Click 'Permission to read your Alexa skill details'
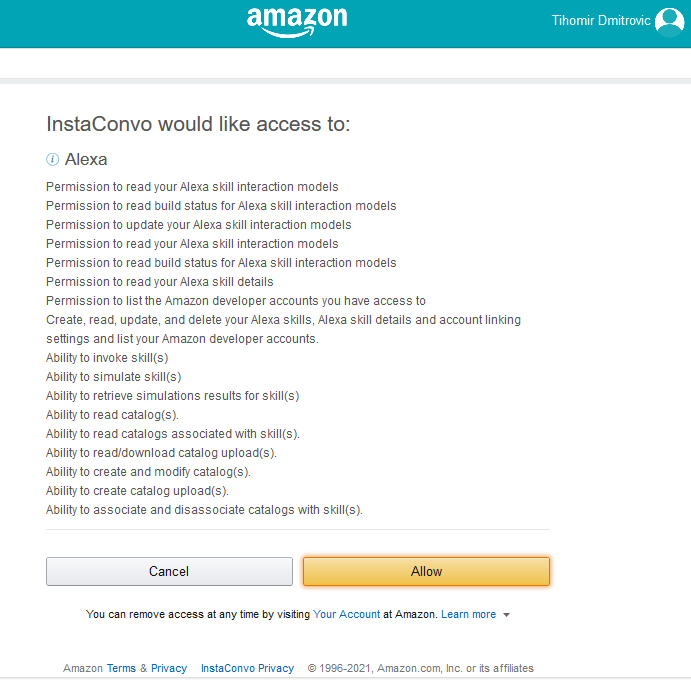 click(x=160, y=282)
